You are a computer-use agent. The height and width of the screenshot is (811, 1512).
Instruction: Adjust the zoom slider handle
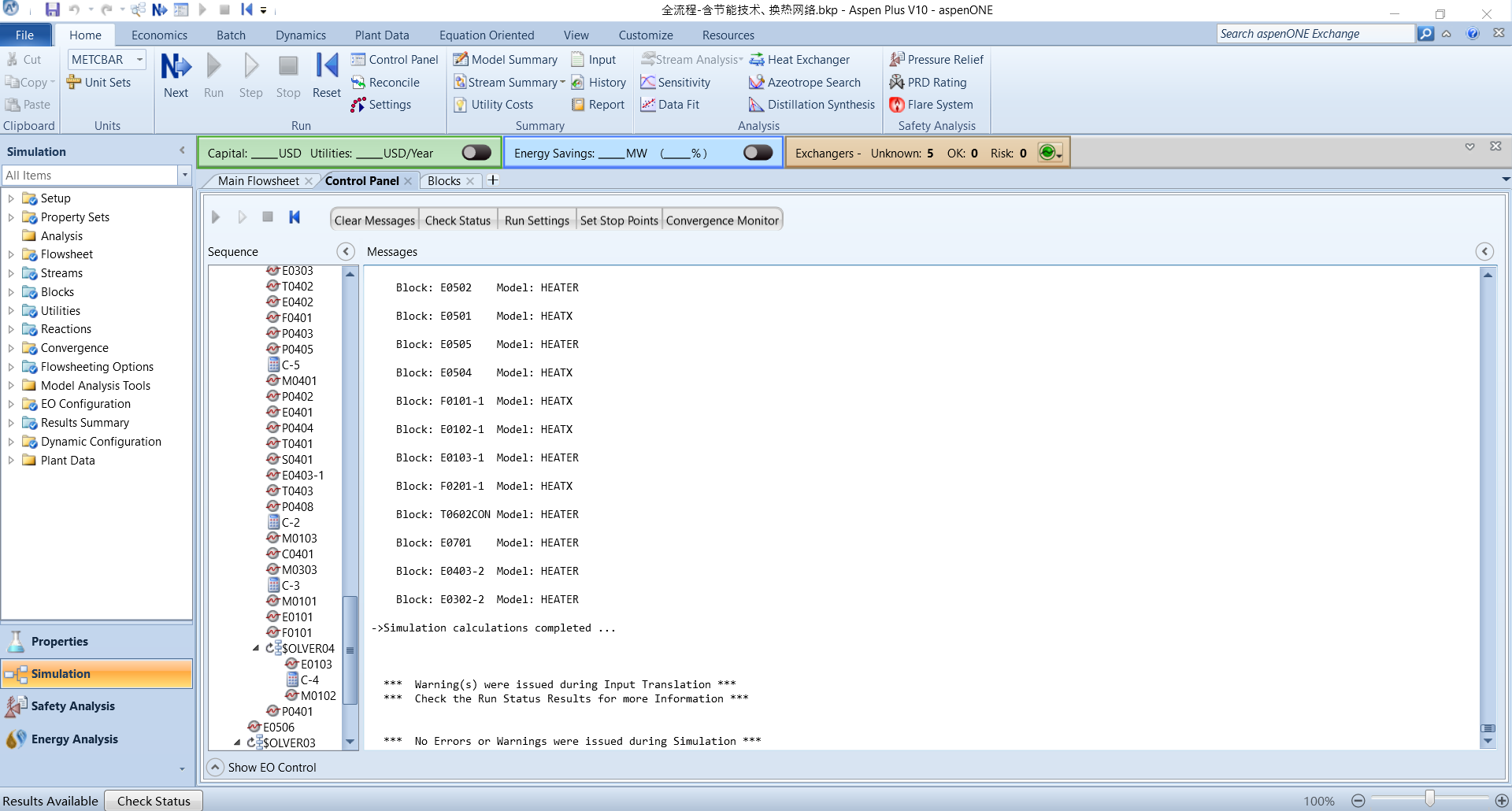(1429, 799)
